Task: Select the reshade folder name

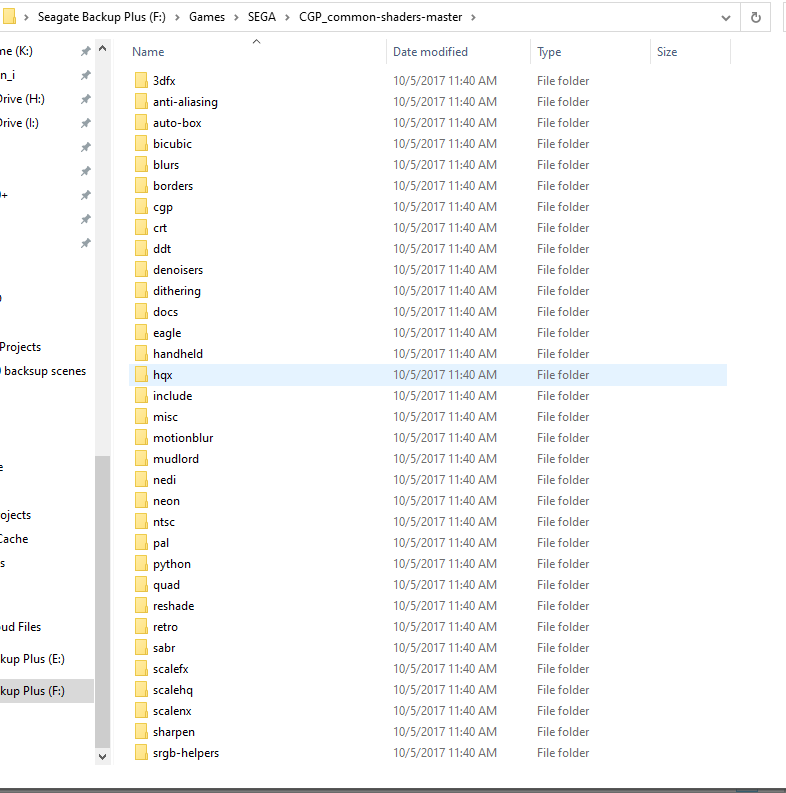Action: pyautogui.click(x=173, y=606)
